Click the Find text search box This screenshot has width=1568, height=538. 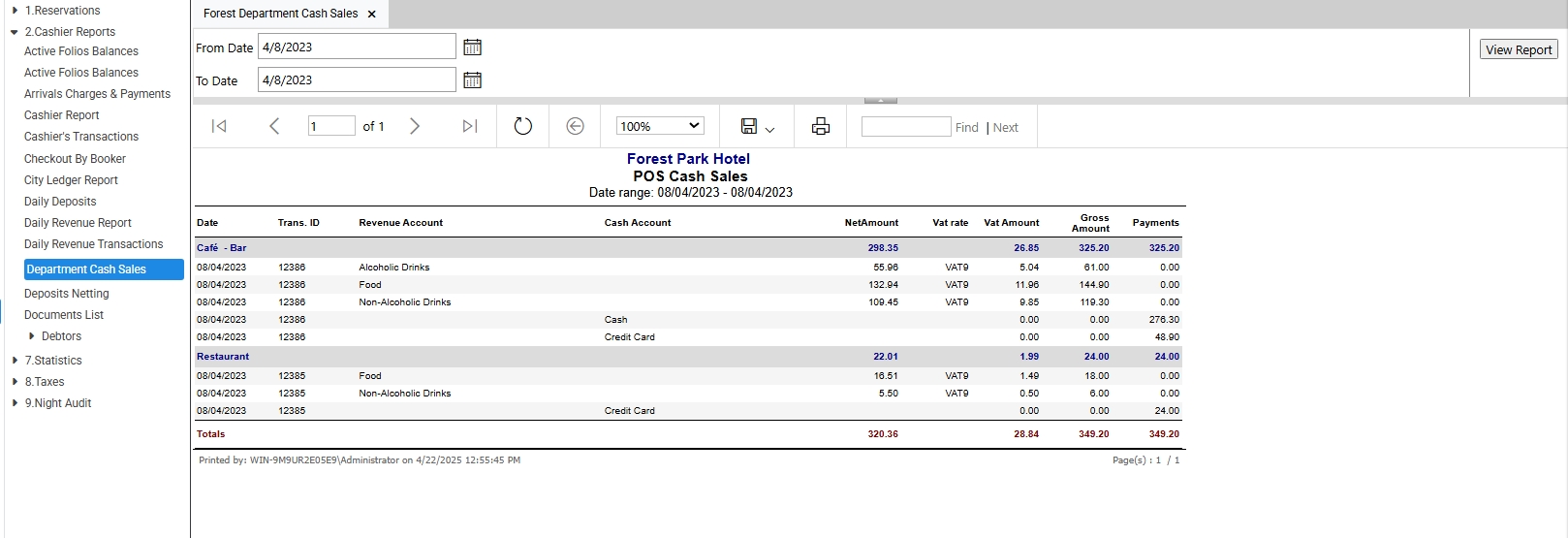pyautogui.click(x=906, y=127)
